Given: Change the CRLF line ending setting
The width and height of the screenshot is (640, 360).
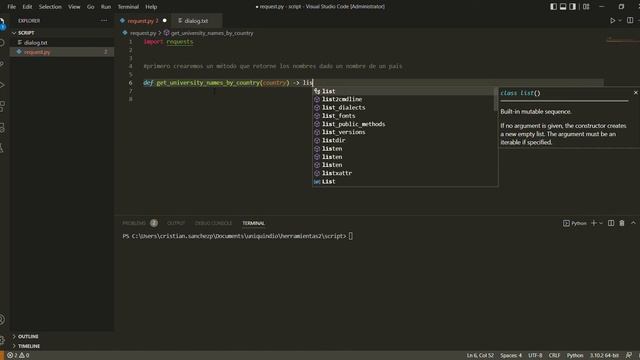Looking at the screenshot, I should (x=554, y=356).
